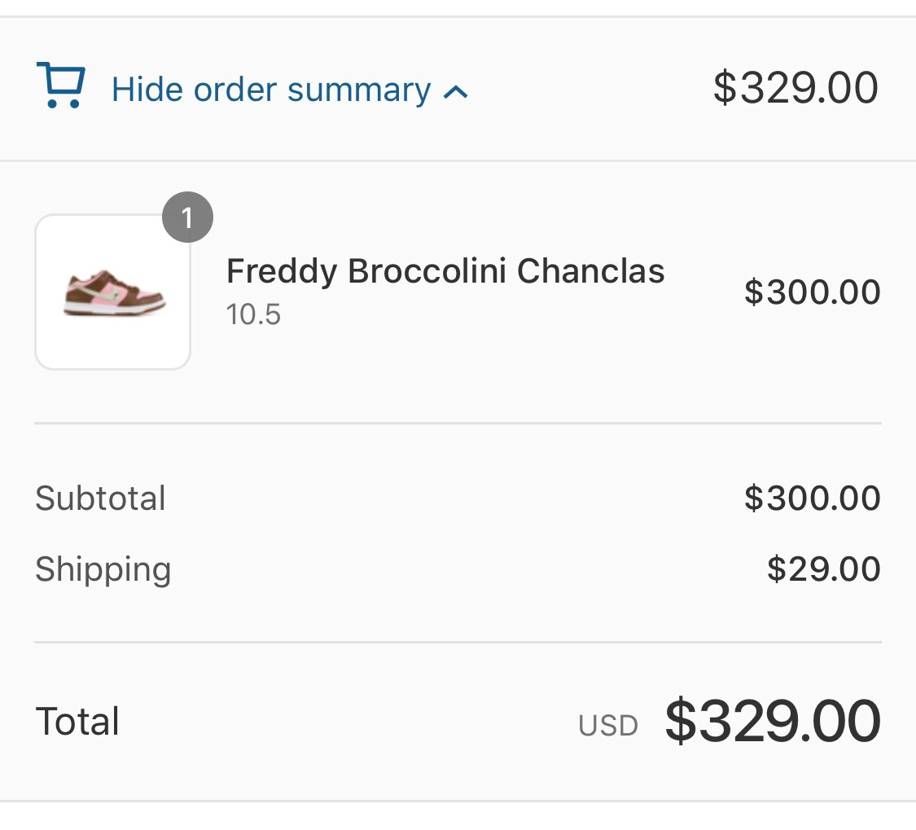Screen dimensions: 916x830
Task: Click the blank header area right of the chevron
Action: click(x=590, y=90)
